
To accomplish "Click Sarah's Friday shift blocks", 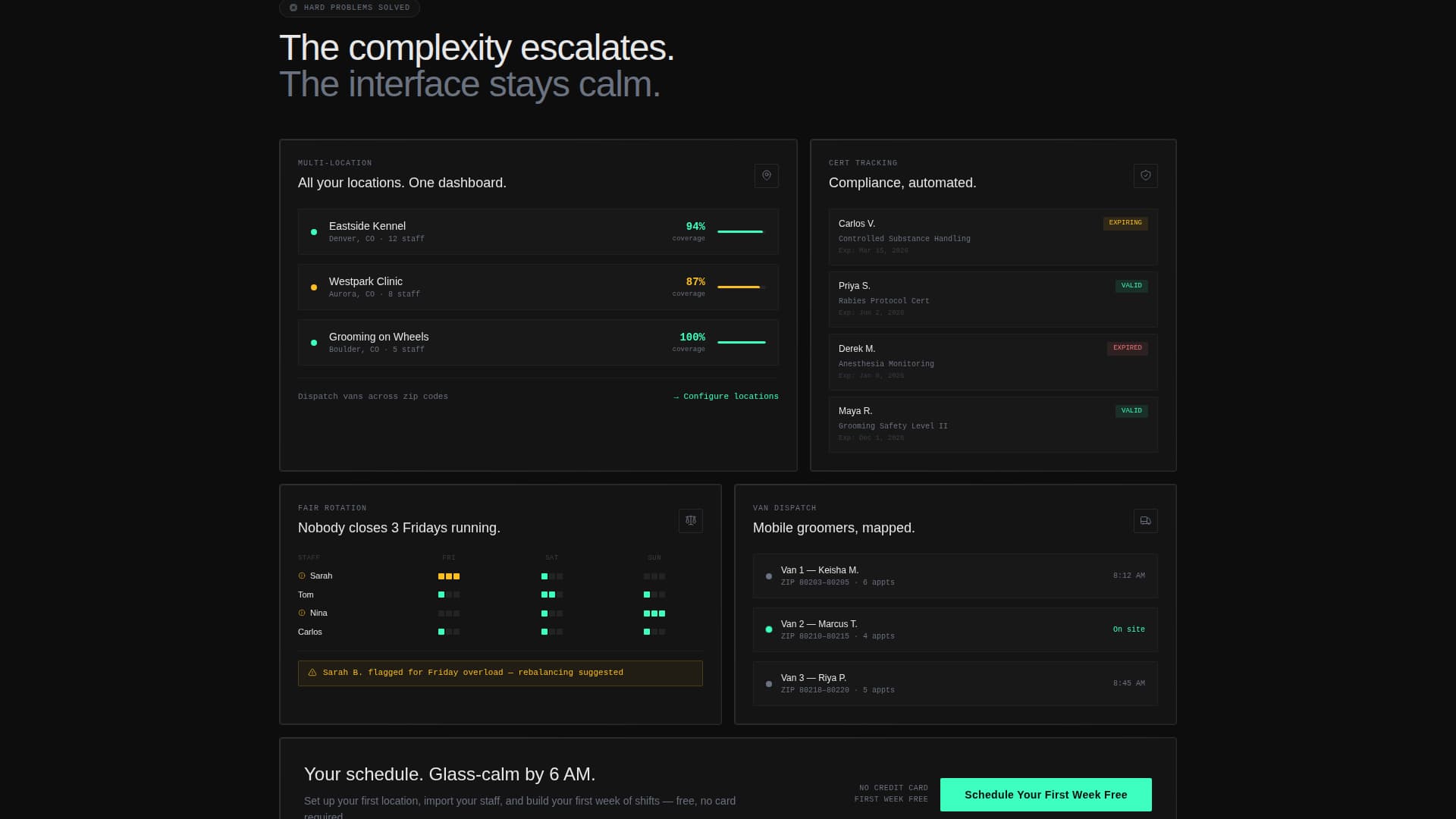I will click(449, 576).
